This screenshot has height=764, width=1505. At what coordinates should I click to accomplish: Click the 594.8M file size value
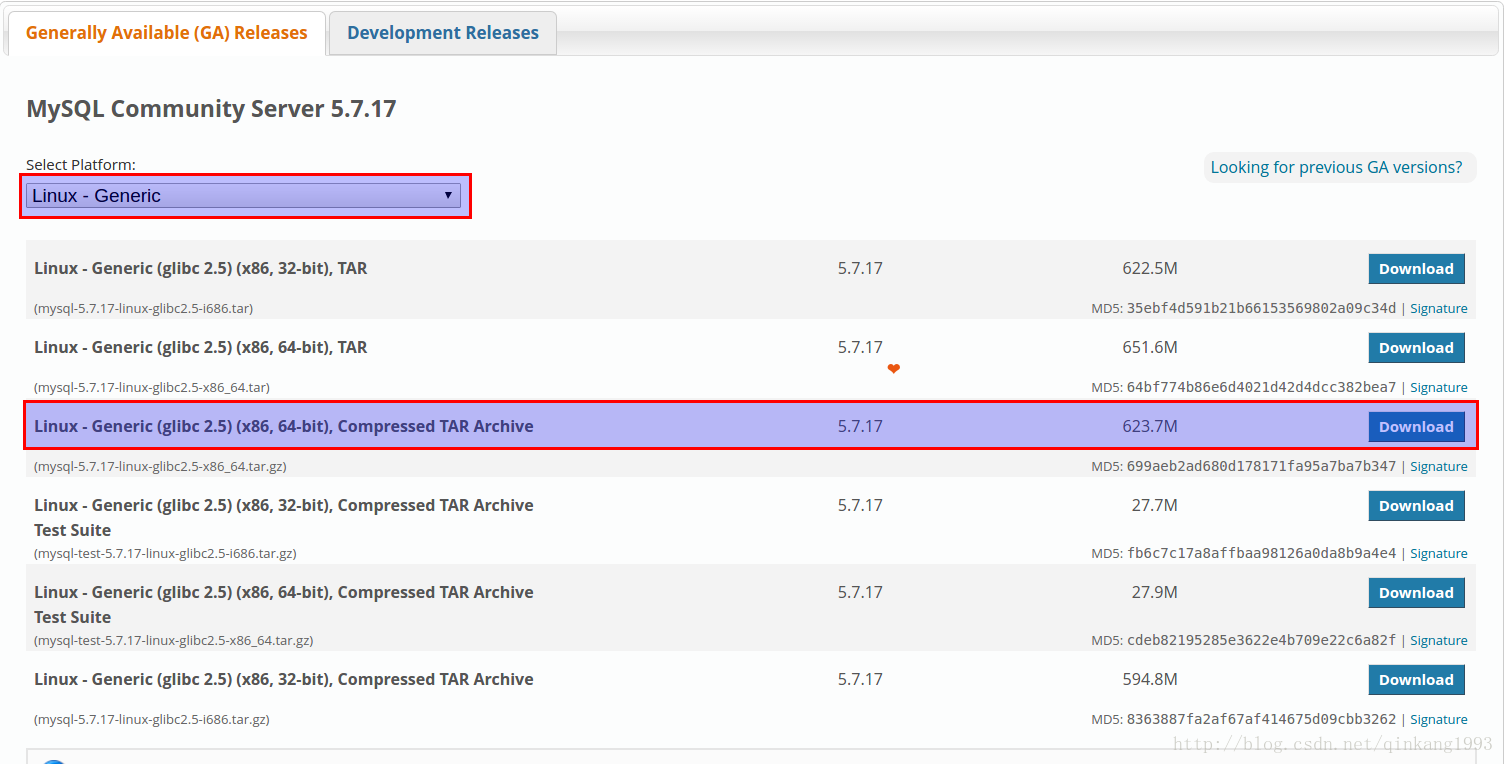tap(1150, 680)
